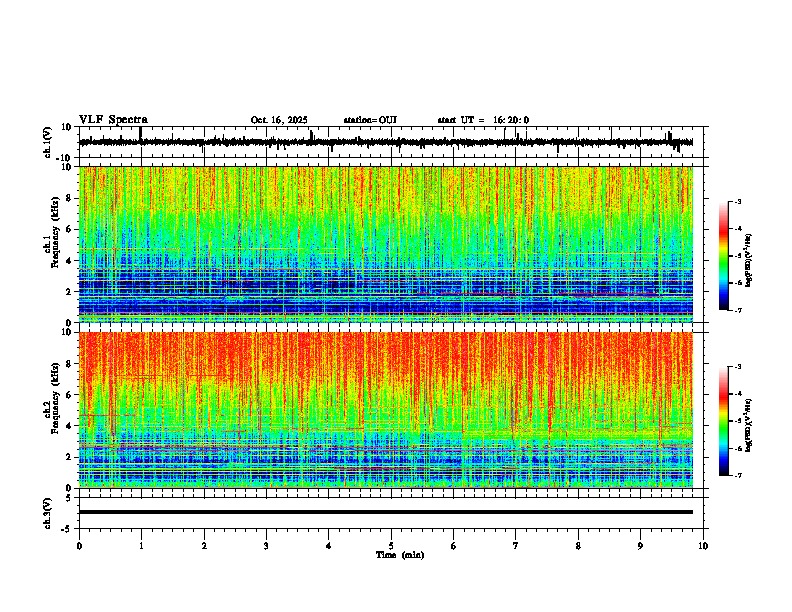Click time-axis tick label "3"
The width and height of the screenshot is (792, 612).
pos(266,546)
